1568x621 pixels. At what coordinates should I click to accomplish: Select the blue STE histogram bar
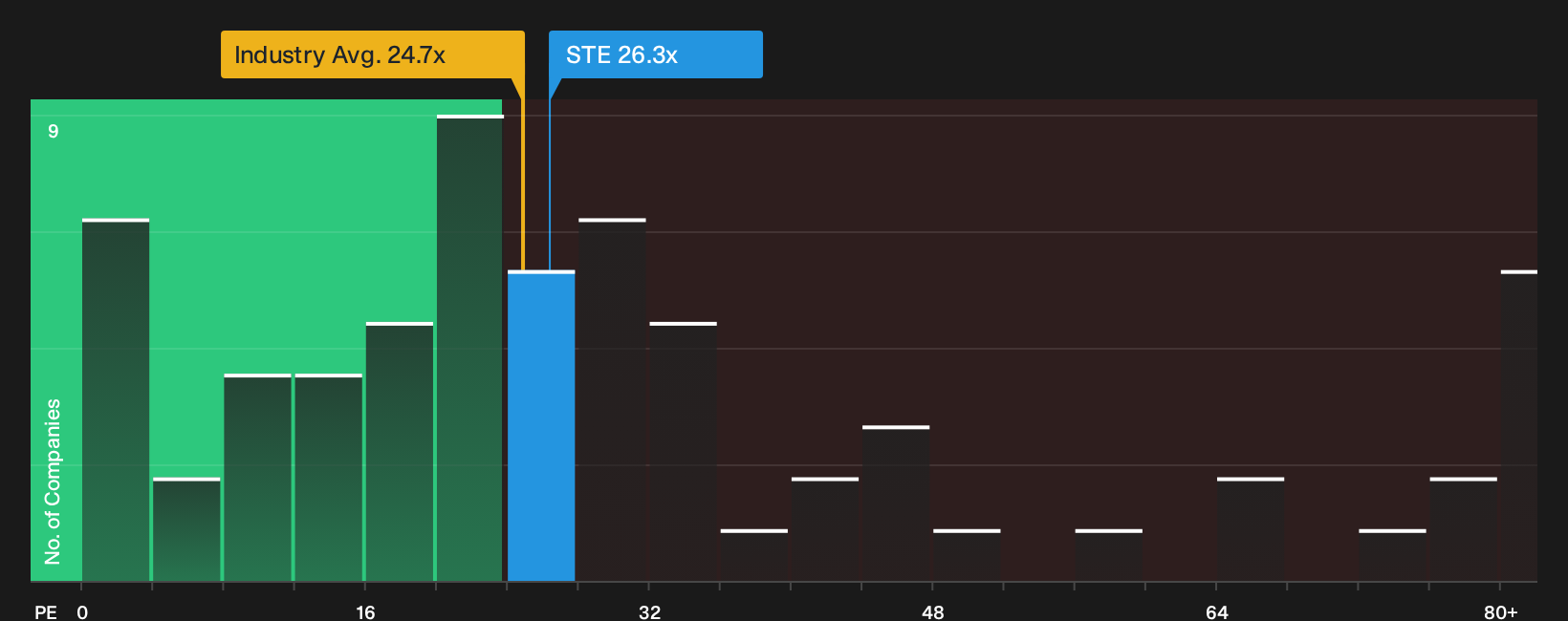coord(541,426)
